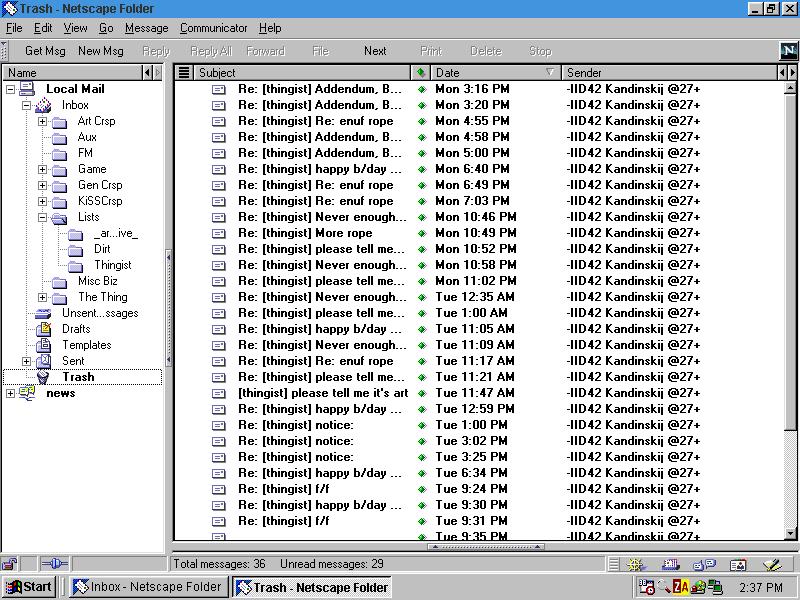Click the news server icon
This screenshot has height=600, width=800.
[27, 393]
